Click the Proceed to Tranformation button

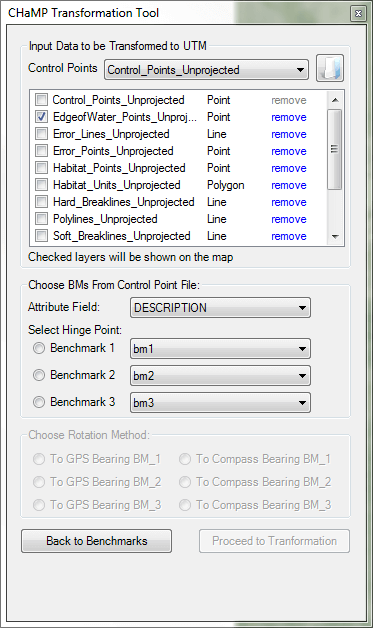274,541
